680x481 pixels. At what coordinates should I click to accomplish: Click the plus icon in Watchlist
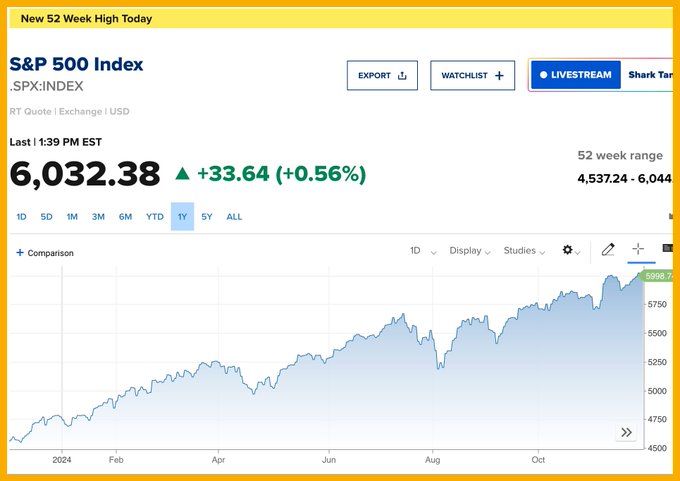(x=499, y=75)
